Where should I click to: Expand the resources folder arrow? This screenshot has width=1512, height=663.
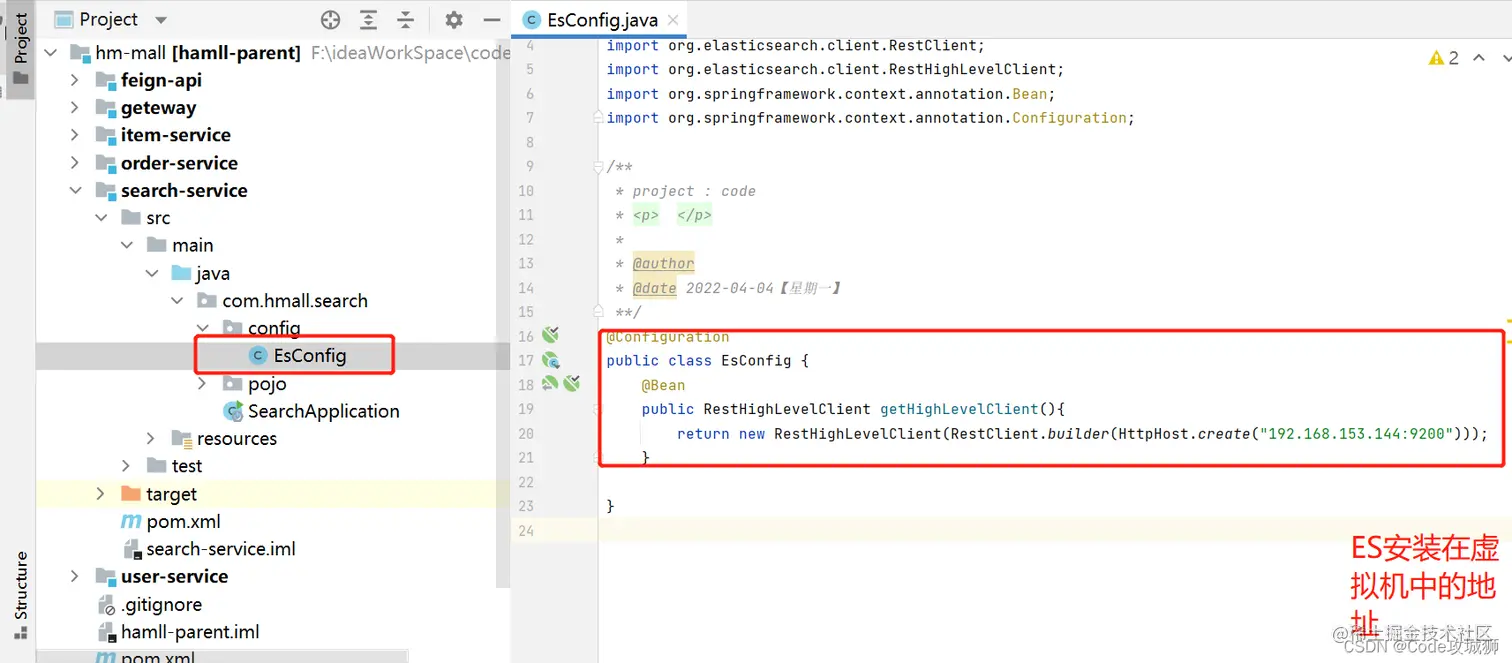tap(151, 438)
